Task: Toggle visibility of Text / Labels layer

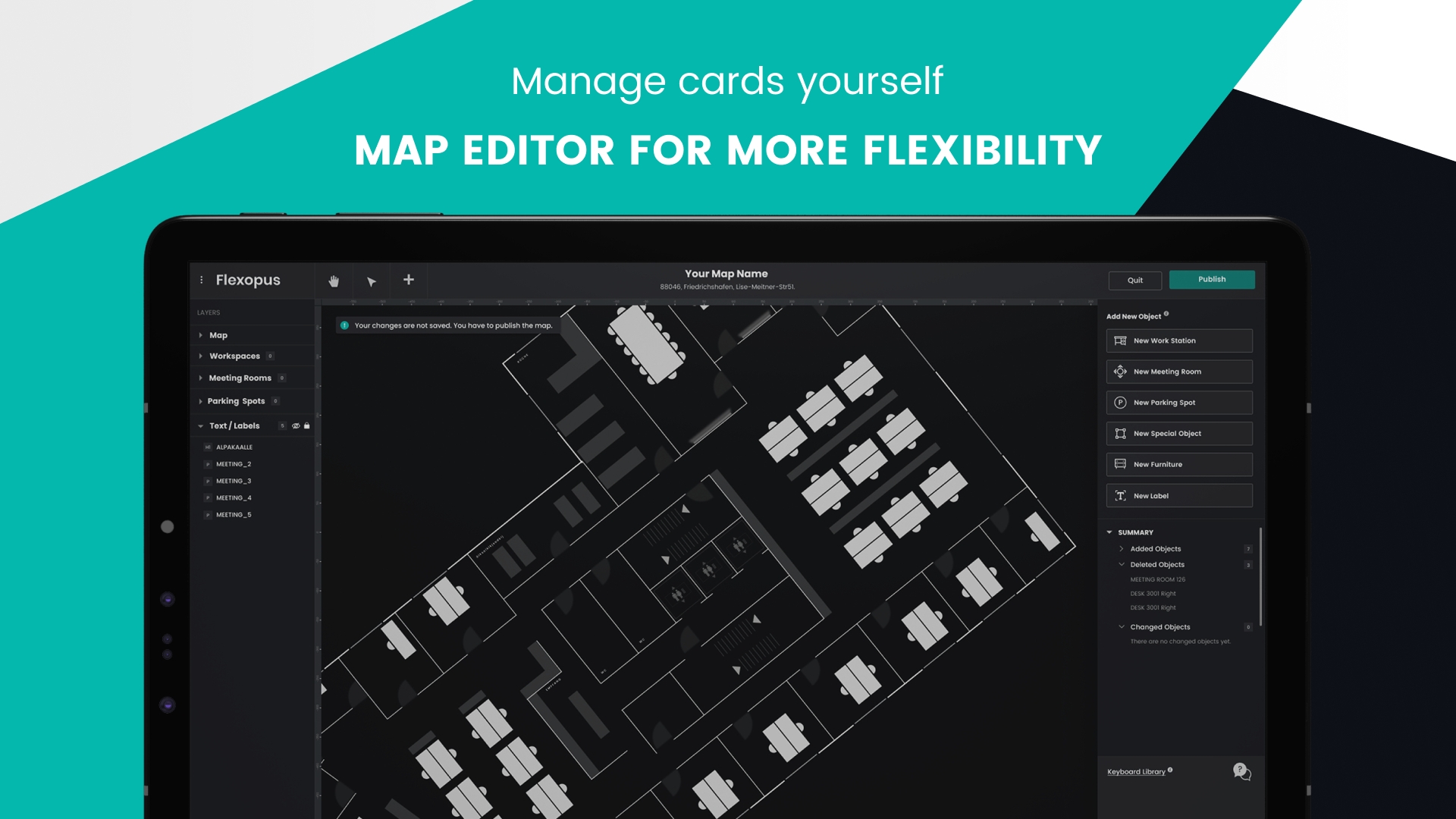Action: click(x=296, y=426)
